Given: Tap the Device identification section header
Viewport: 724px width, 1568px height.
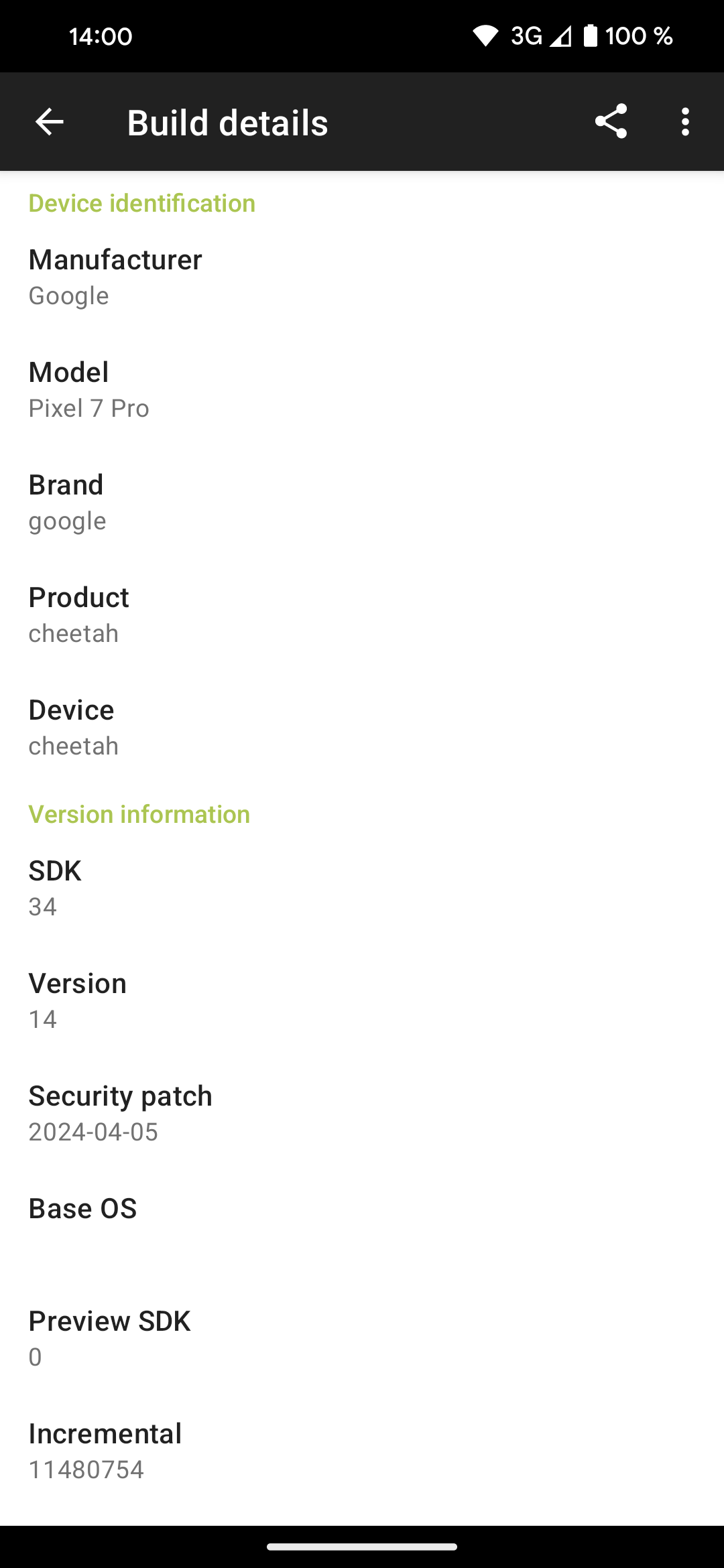Looking at the screenshot, I should pos(142,203).
